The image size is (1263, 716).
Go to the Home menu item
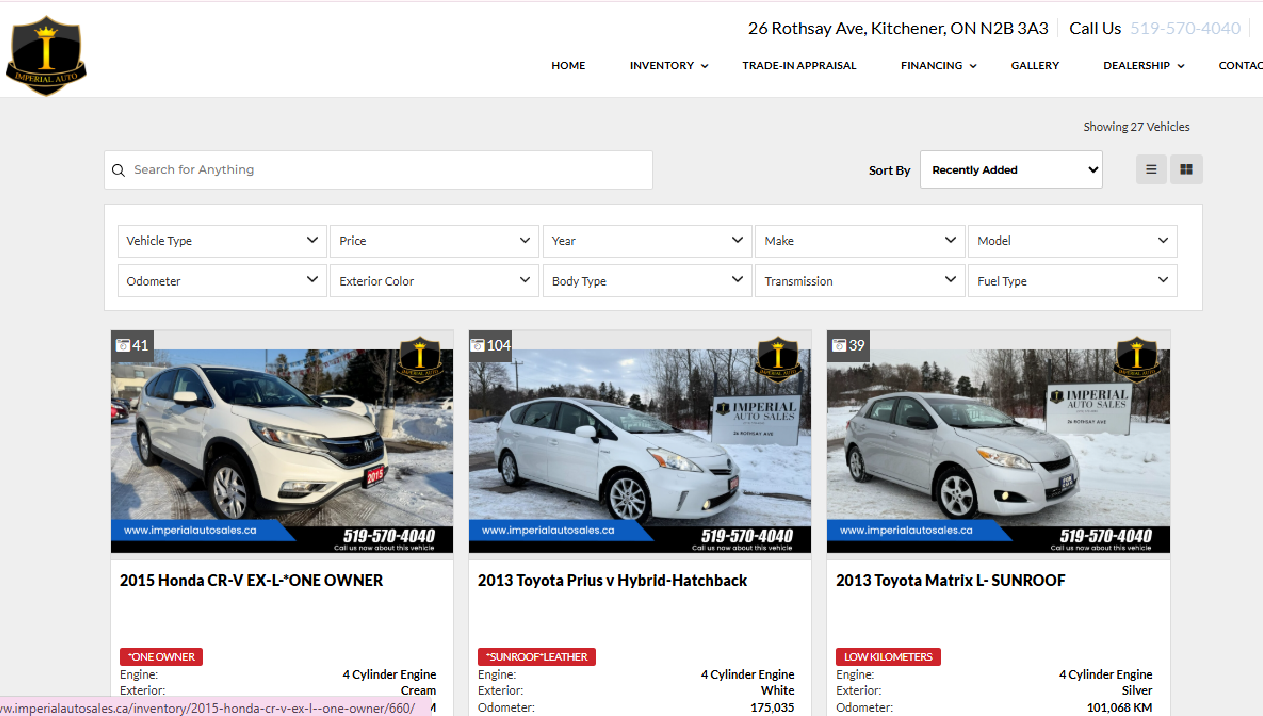click(568, 66)
